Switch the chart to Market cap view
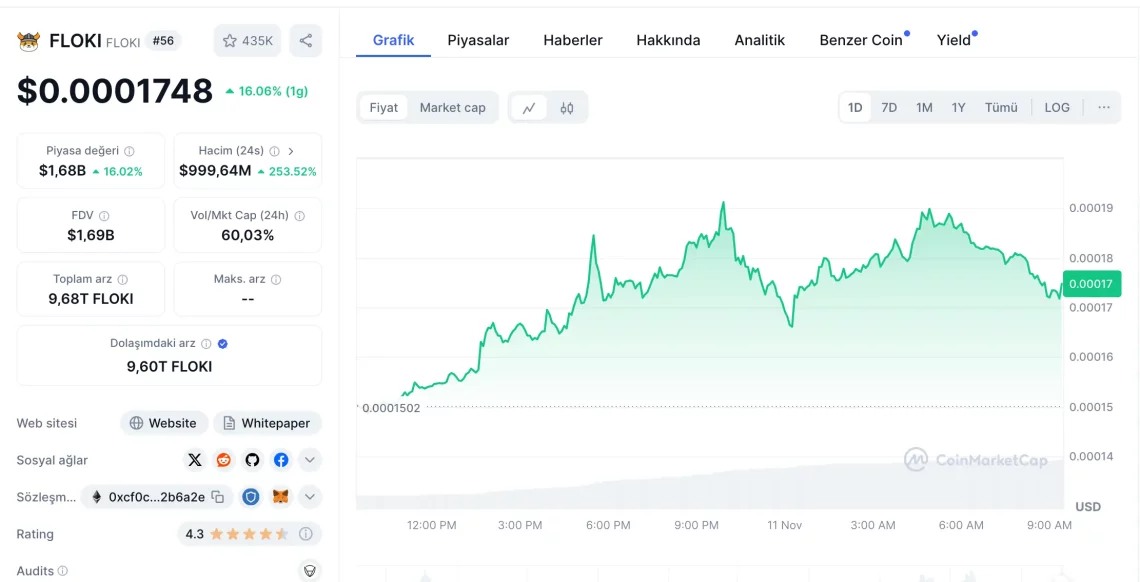The image size is (1140, 582). pos(453,107)
